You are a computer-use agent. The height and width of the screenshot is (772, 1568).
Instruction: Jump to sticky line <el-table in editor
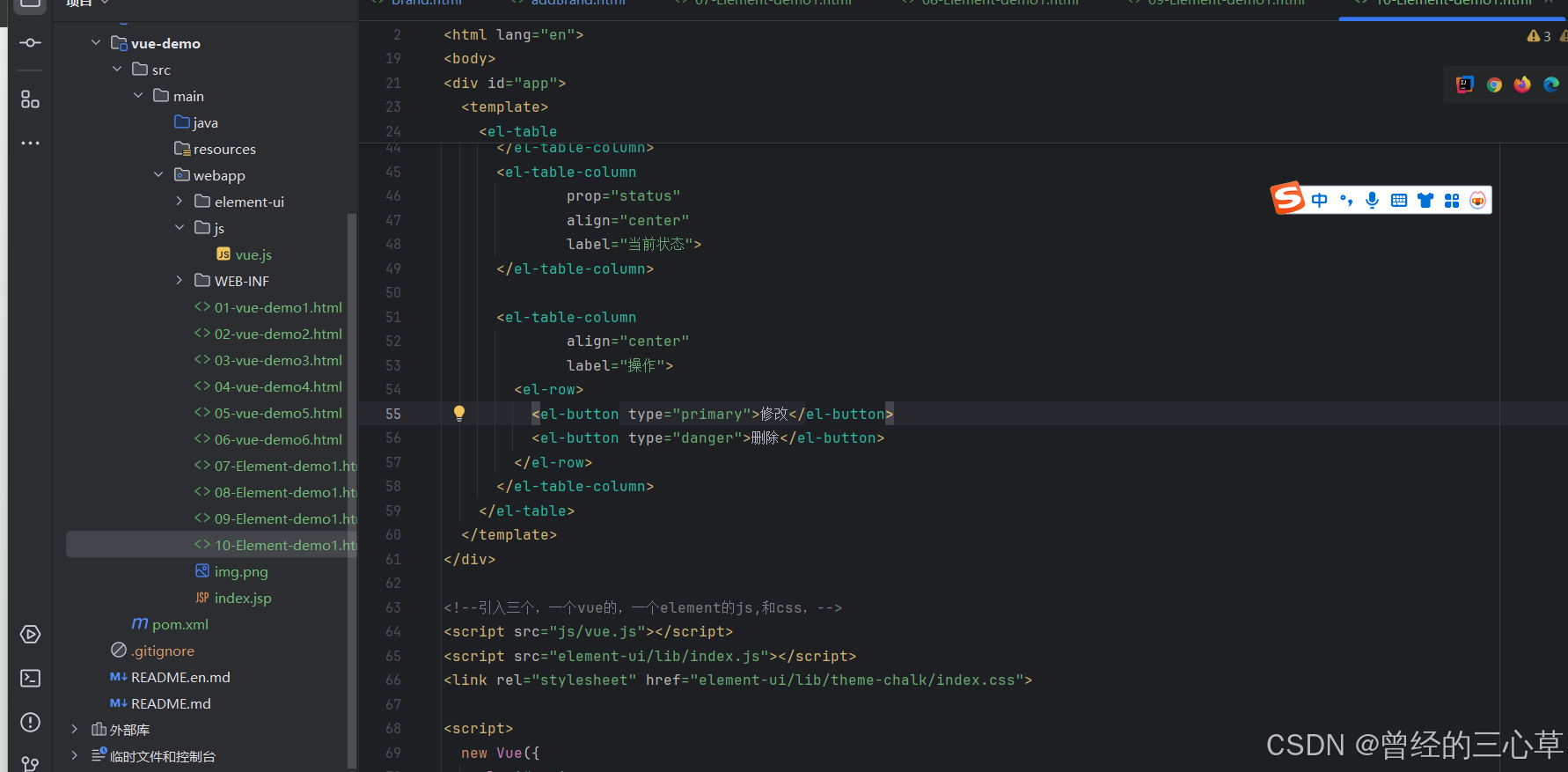(x=517, y=131)
